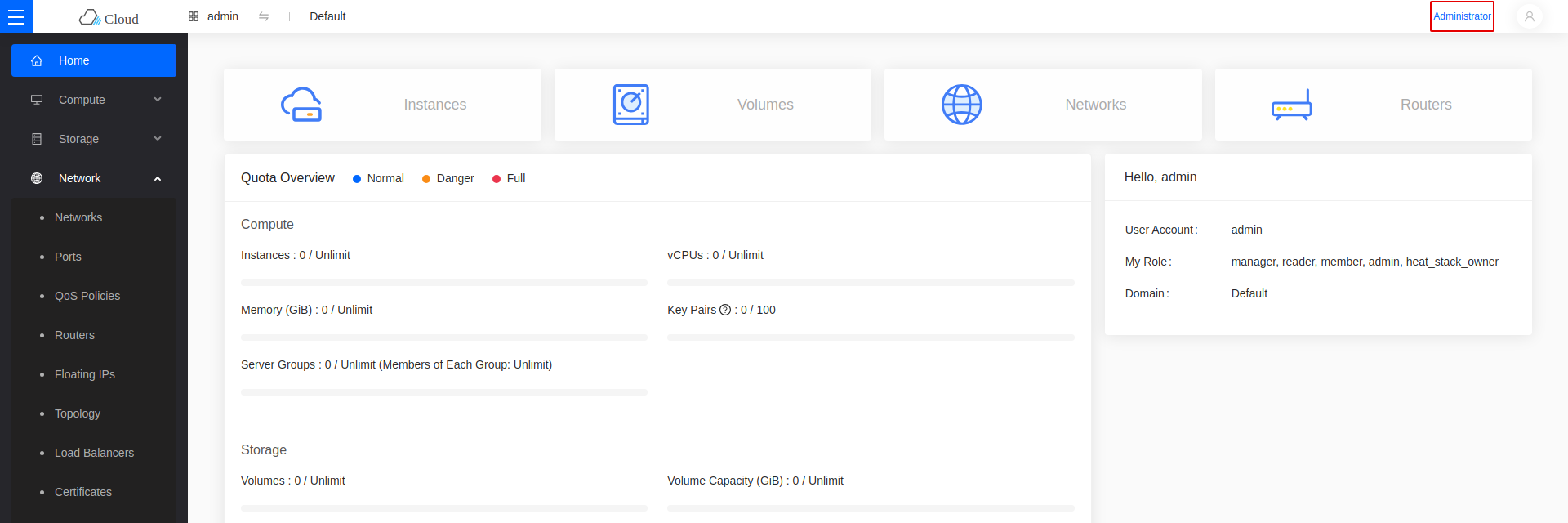Open Routers in the sidebar submenu
Image resolution: width=1568 pixels, height=523 pixels.
click(x=74, y=335)
